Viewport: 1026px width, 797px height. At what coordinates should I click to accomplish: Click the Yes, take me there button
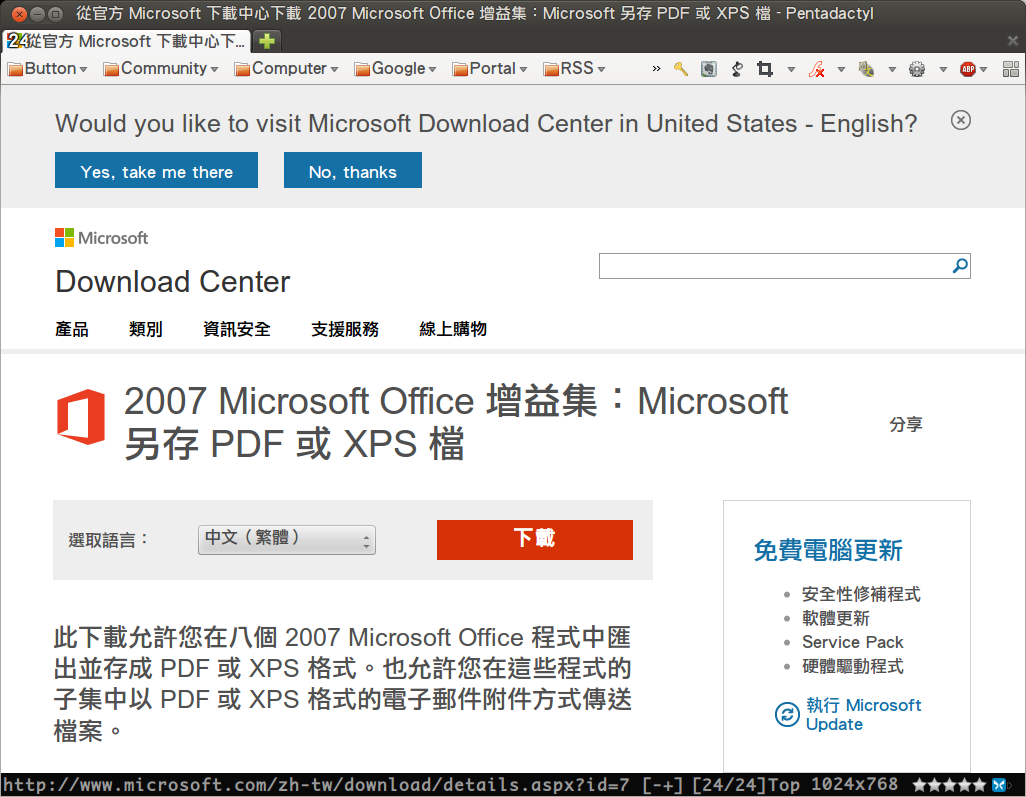[156, 170]
